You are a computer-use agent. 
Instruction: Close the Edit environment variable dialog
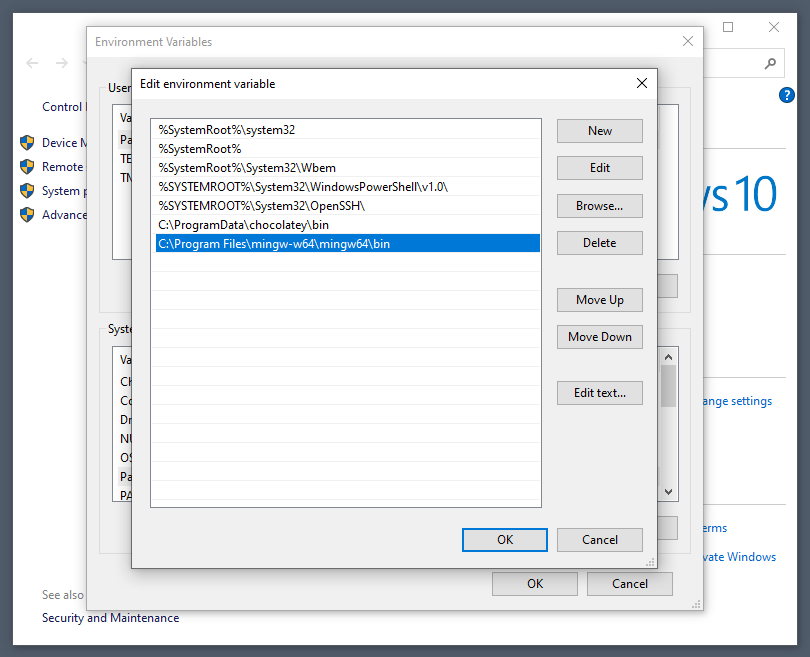coord(642,83)
